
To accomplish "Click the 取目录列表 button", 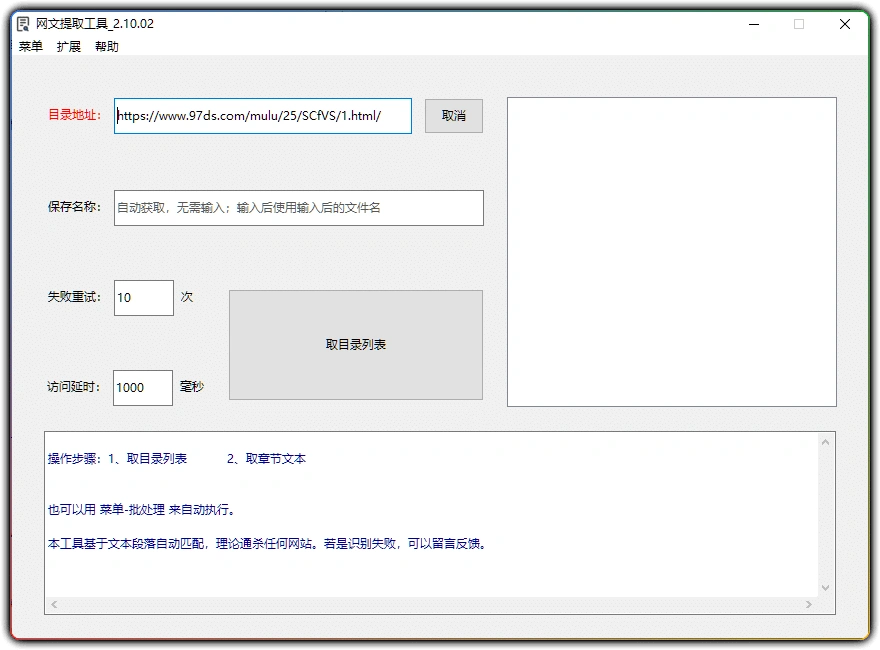I will coord(356,345).
